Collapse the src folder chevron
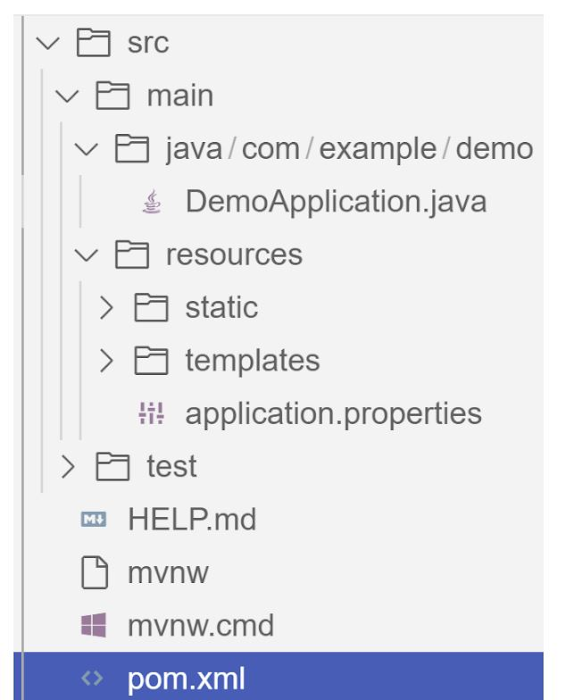The height and width of the screenshot is (700, 566). click(x=48, y=43)
